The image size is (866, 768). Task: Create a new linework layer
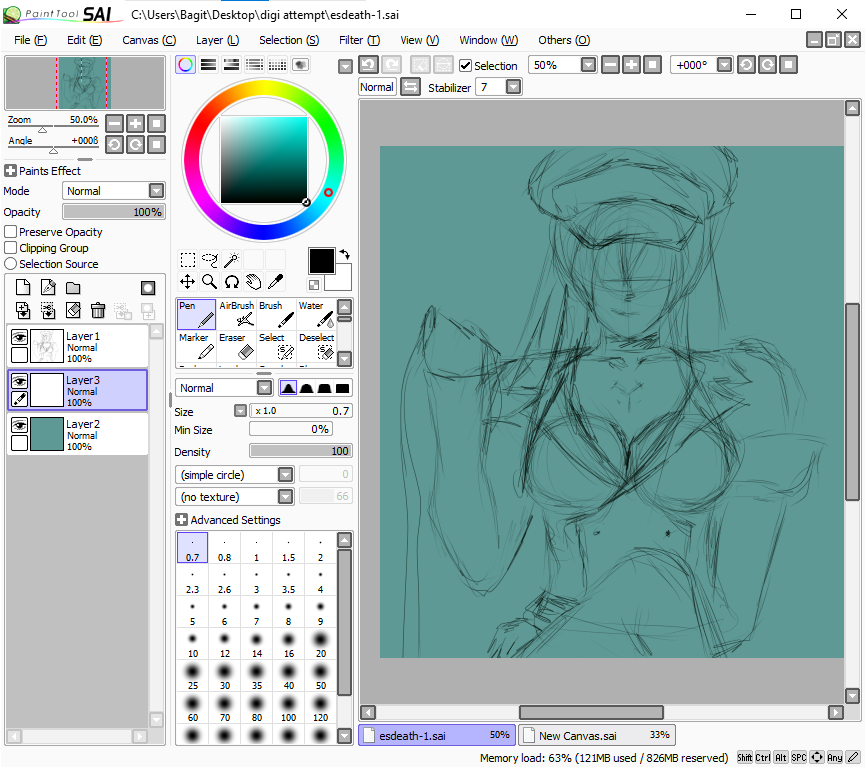click(x=48, y=288)
